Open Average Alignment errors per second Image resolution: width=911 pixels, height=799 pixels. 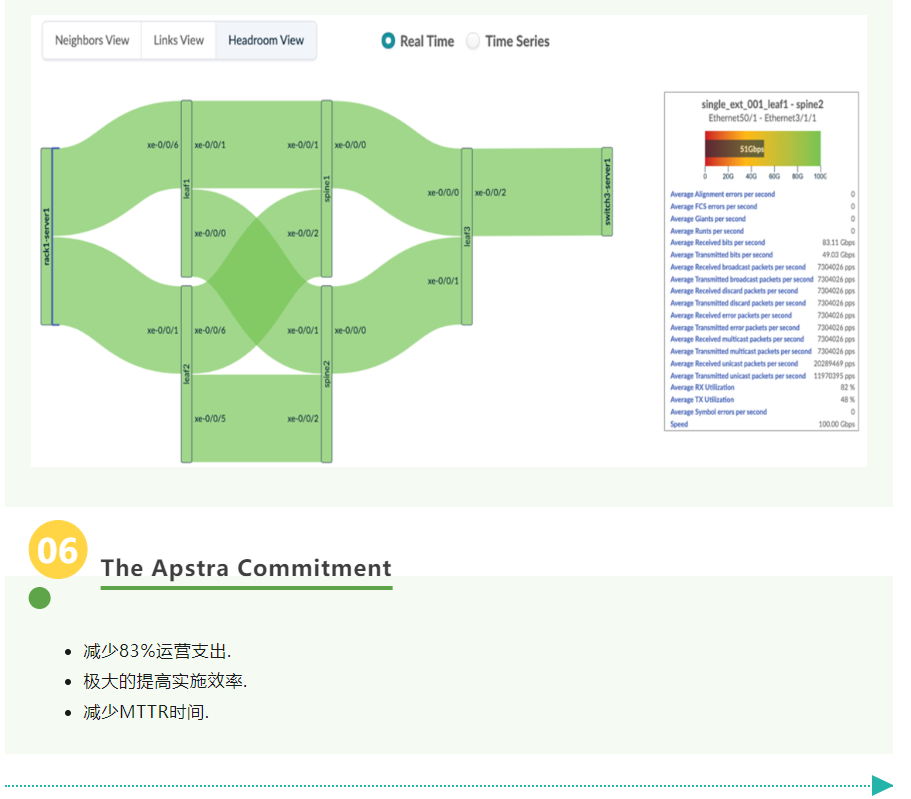coord(722,194)
